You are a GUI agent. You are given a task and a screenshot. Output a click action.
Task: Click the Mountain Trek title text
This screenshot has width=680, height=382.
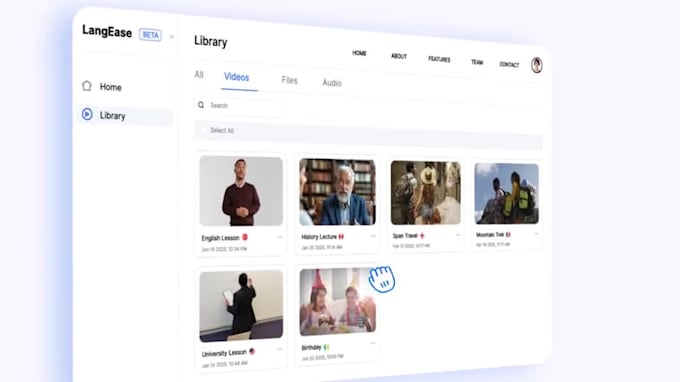pyautogui.click(x=490, y=235)
